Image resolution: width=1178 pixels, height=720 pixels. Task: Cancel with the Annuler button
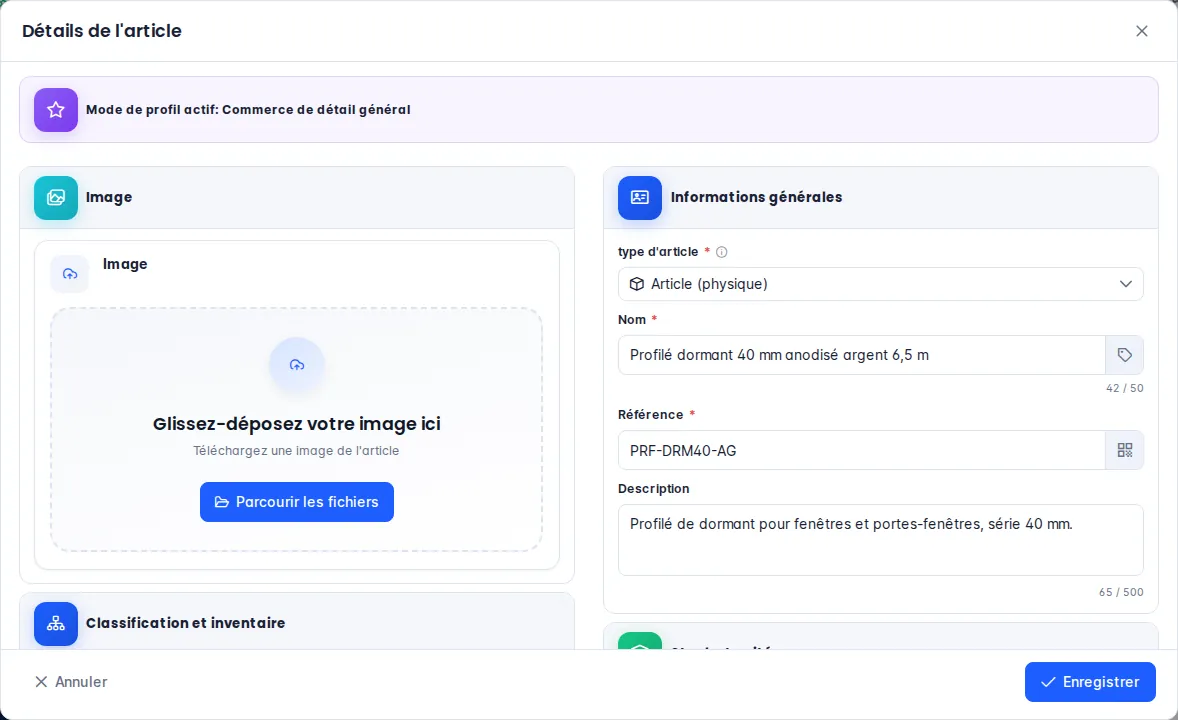click(x=71, y=682)
